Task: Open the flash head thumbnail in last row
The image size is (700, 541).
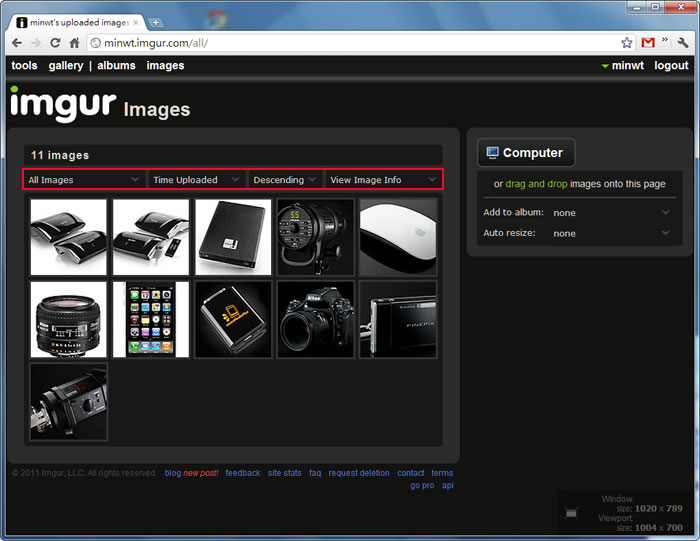Action: [x=69, y=402]
